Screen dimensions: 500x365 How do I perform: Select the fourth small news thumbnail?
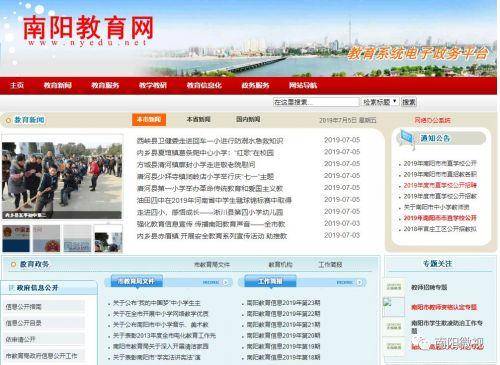108,238
